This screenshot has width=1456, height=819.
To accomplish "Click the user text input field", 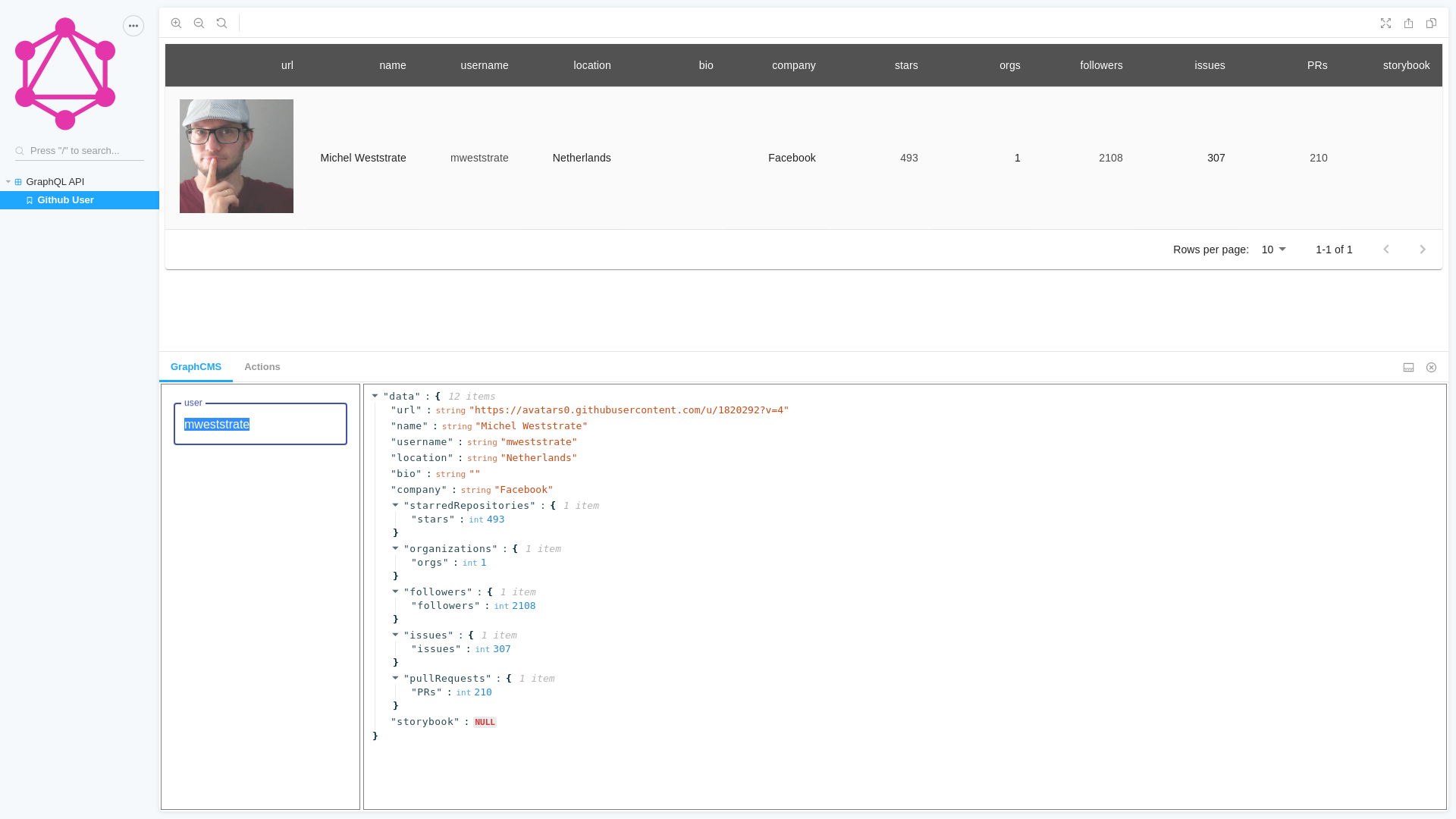I will 260,425.
